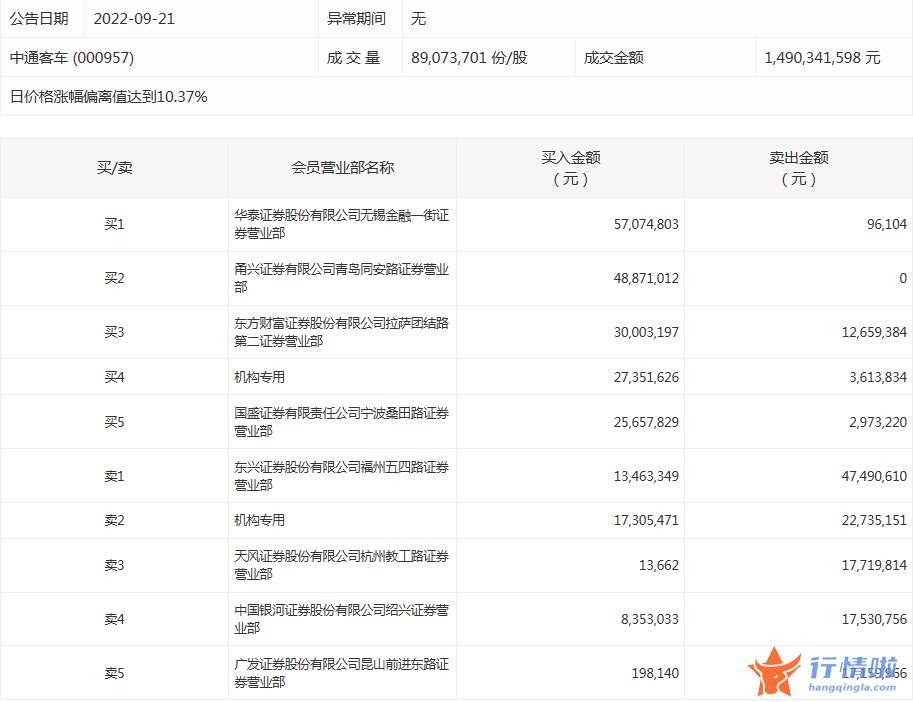Image resolution: width=913 pixels, height=702 pixels.
Task: Click 华泰证券无锡金融一街证券营业部 name
Action: click(342, 224)
